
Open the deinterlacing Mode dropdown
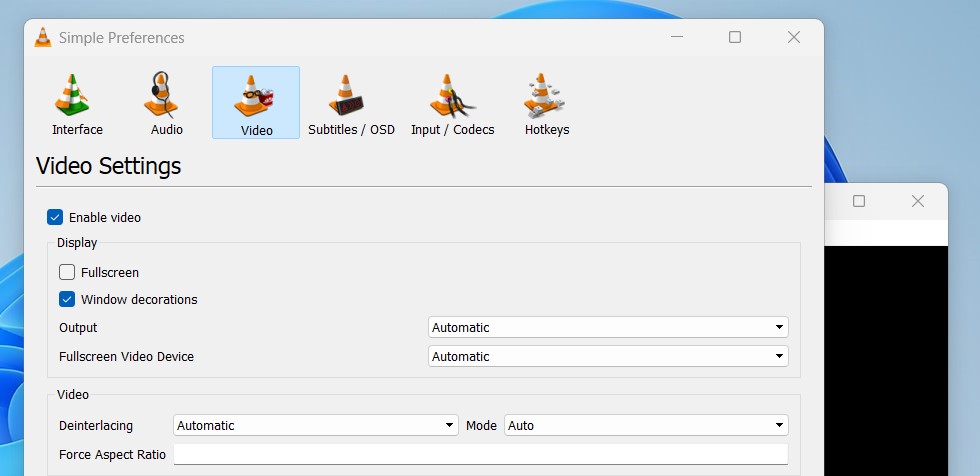646,425
